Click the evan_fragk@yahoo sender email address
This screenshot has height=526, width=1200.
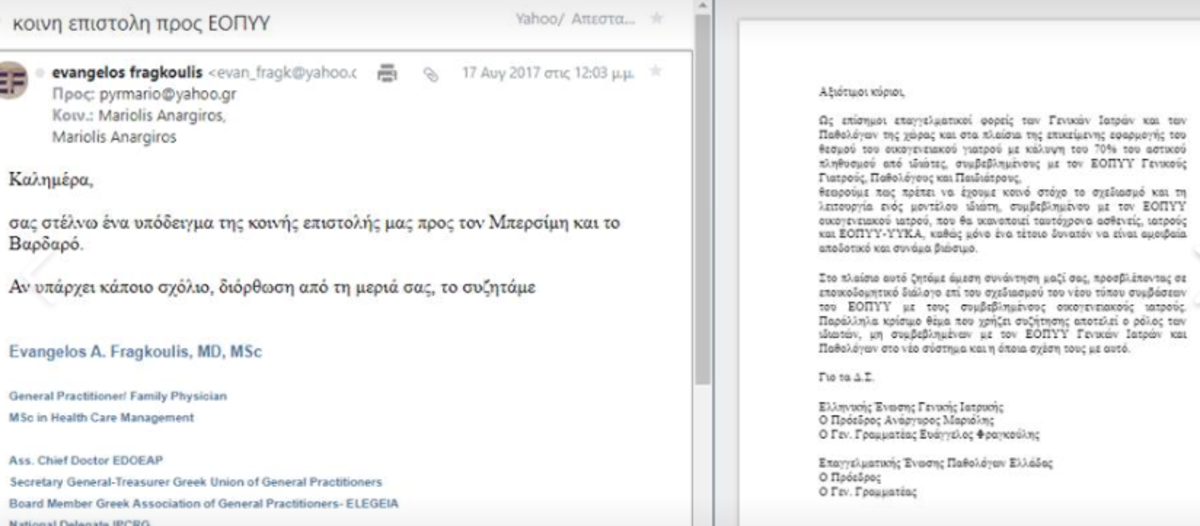(284, 73)
